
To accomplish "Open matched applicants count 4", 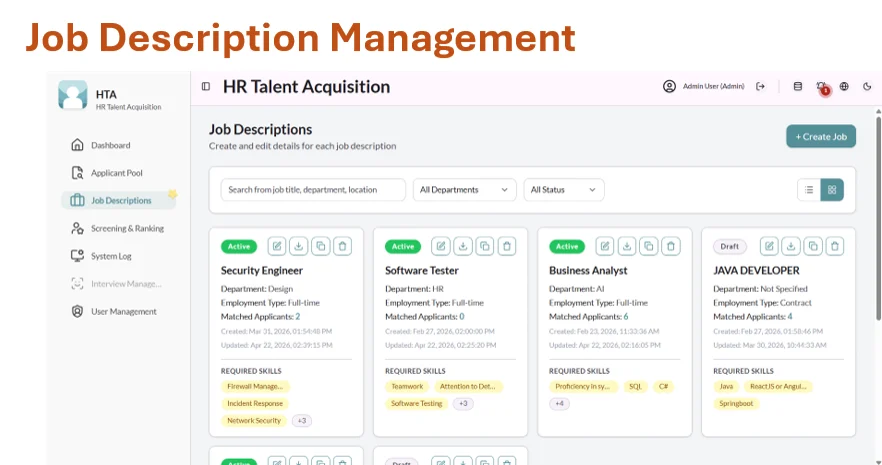I will click(x=790, y=317).
